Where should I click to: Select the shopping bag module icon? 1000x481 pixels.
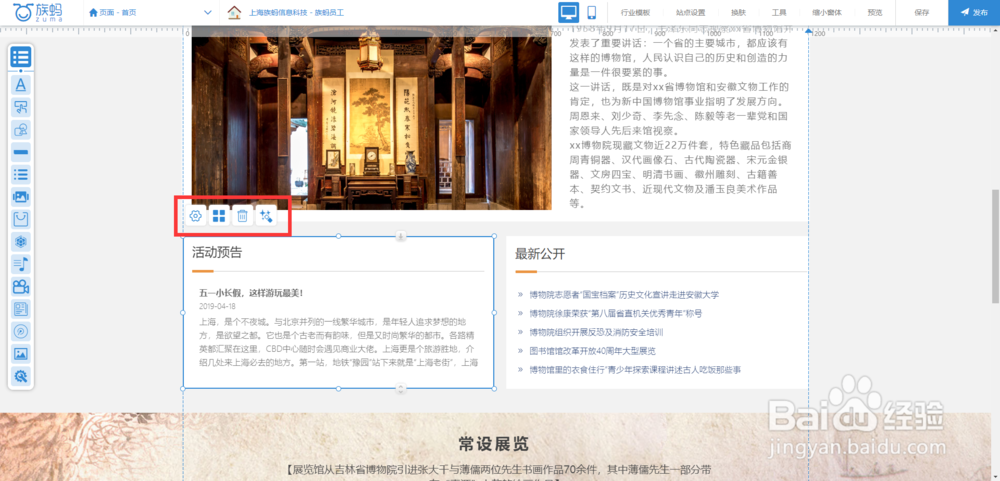[20, 219]
